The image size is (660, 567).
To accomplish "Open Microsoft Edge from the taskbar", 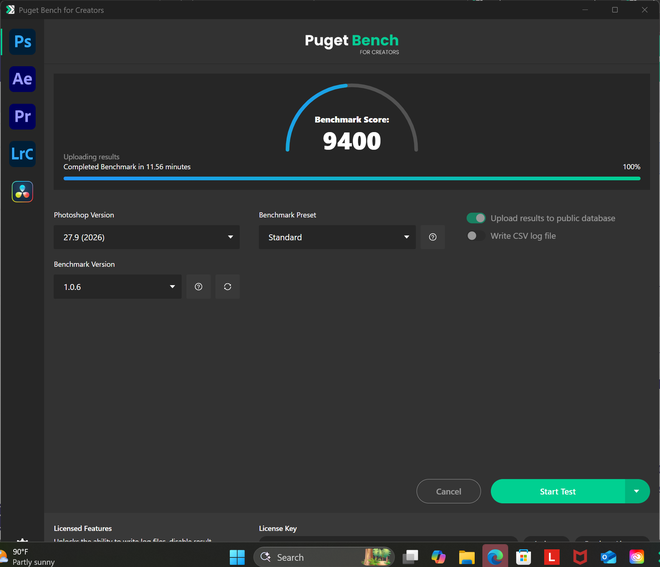I will (x=495, y=557).
